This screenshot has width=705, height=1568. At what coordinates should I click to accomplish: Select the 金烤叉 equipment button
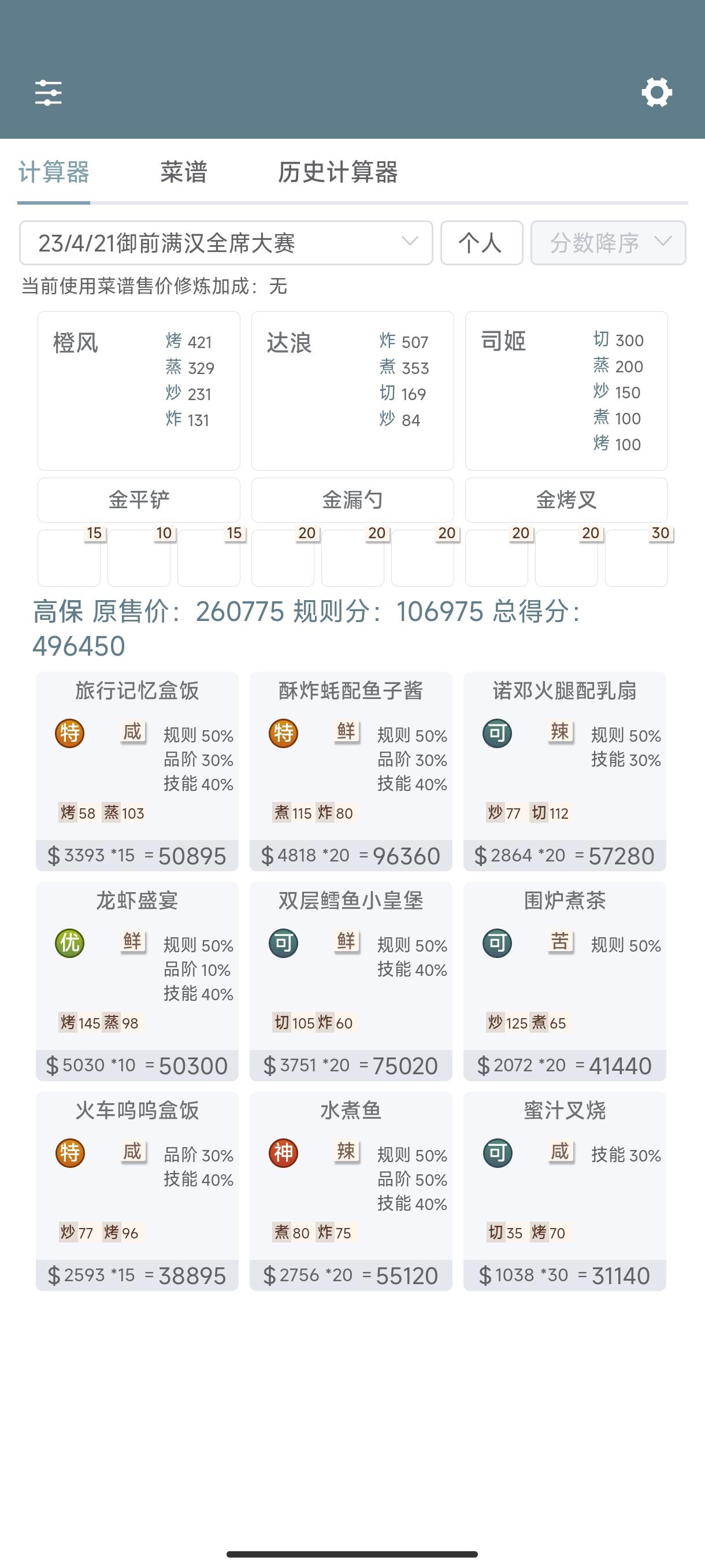point(566,500)
